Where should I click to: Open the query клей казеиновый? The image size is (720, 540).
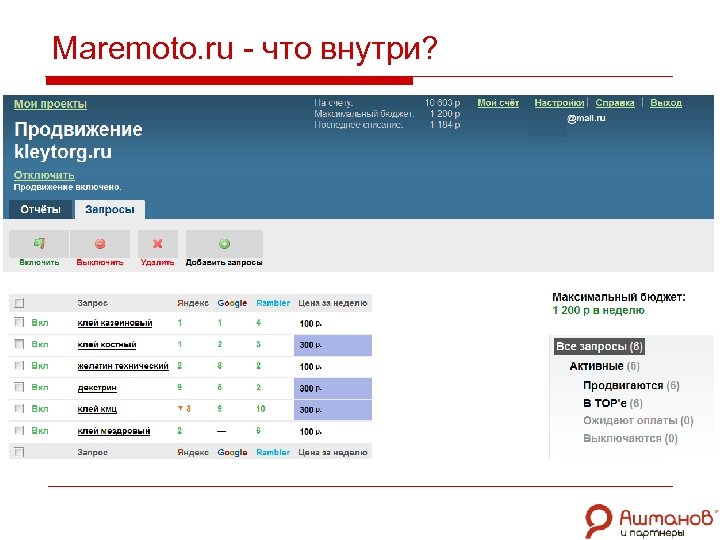tap(115, 323)
